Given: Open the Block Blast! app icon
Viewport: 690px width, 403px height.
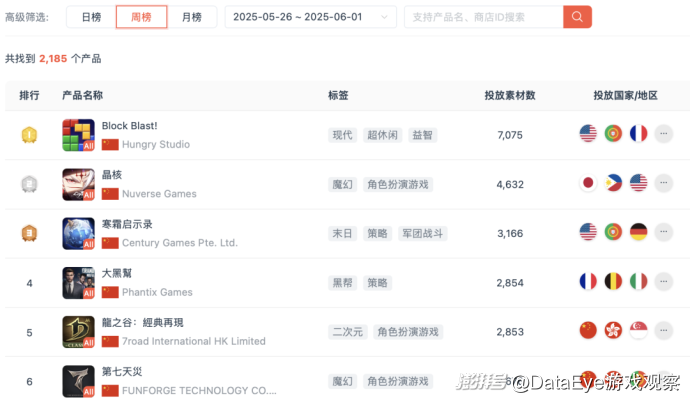Looking at the screenshot, I should (78, 135).
